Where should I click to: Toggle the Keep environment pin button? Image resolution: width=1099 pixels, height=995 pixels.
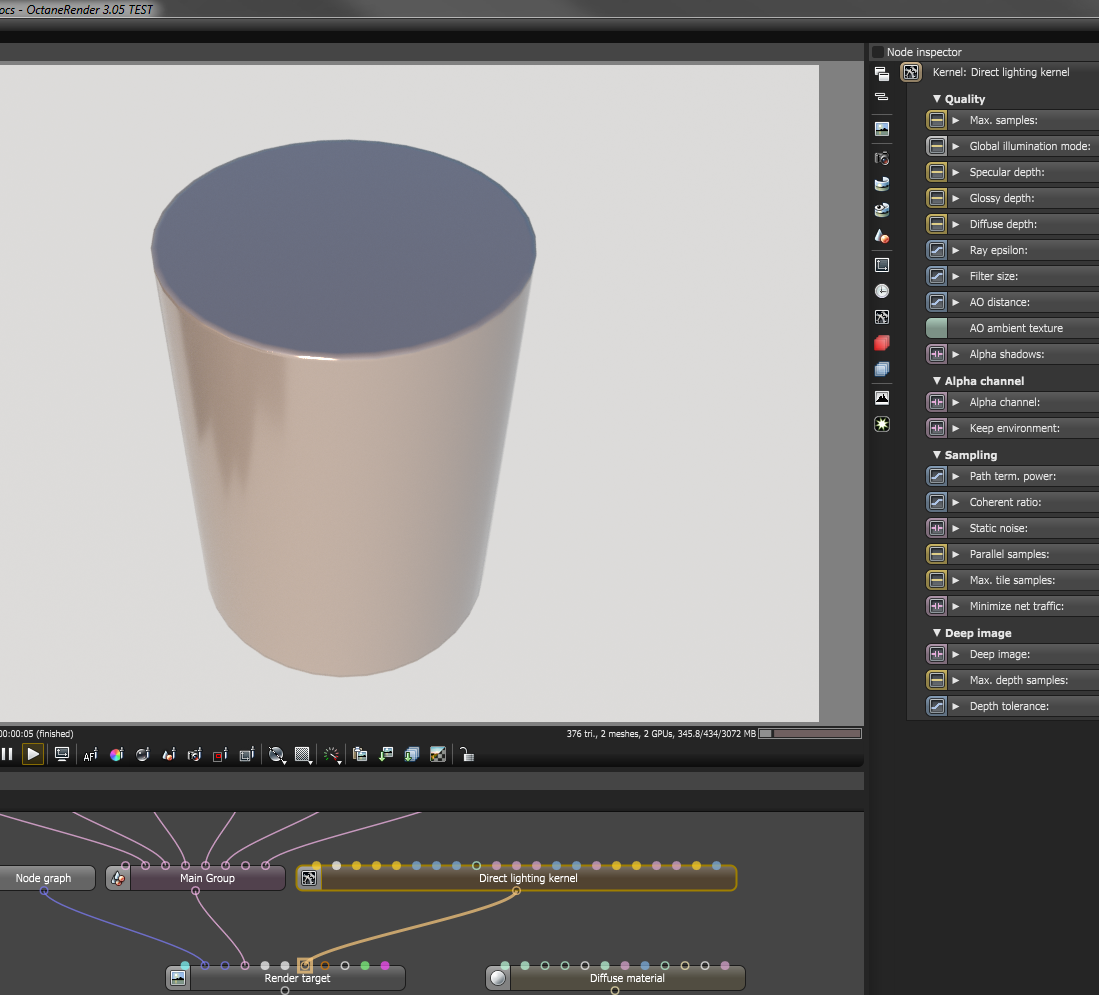tap(936, 428)
